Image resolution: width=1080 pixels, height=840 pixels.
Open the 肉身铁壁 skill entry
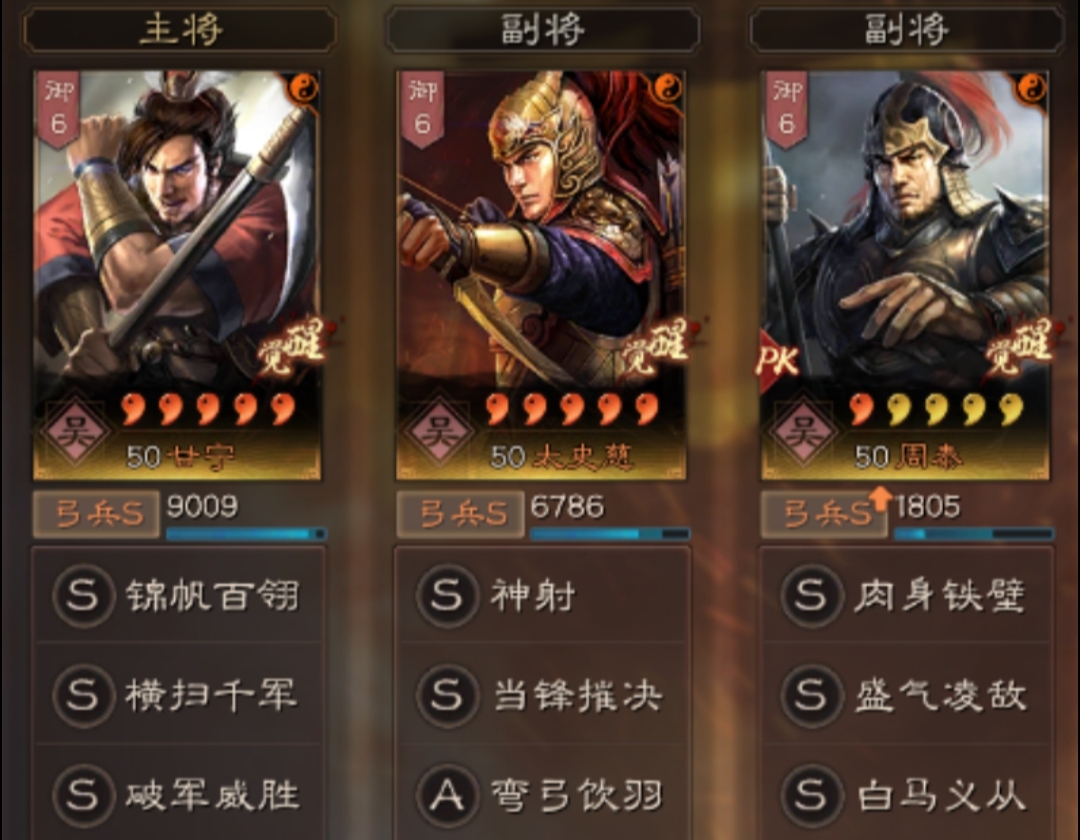[906, 595]
